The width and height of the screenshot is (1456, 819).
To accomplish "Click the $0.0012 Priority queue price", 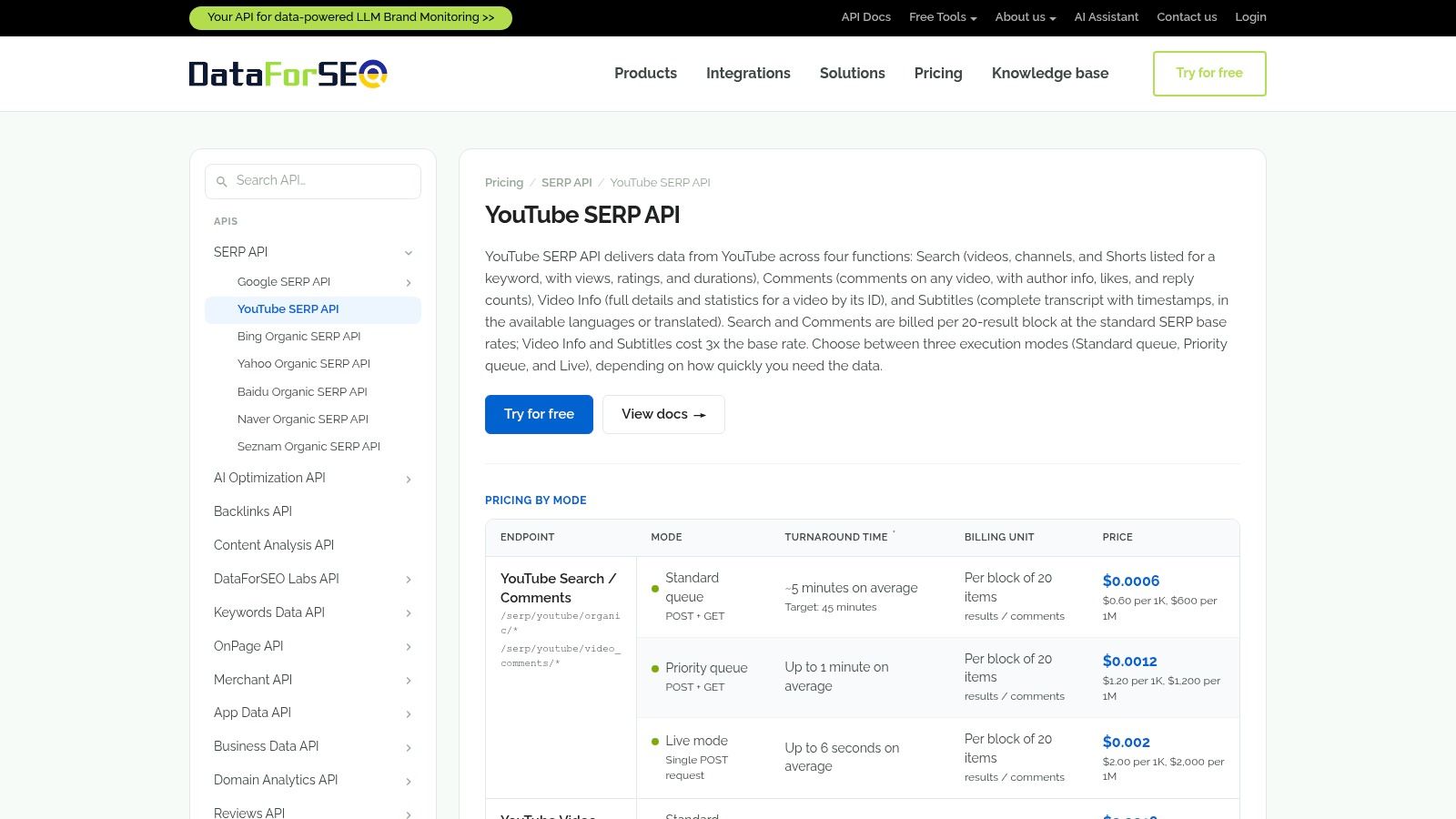I will [x=1129, y=662].
